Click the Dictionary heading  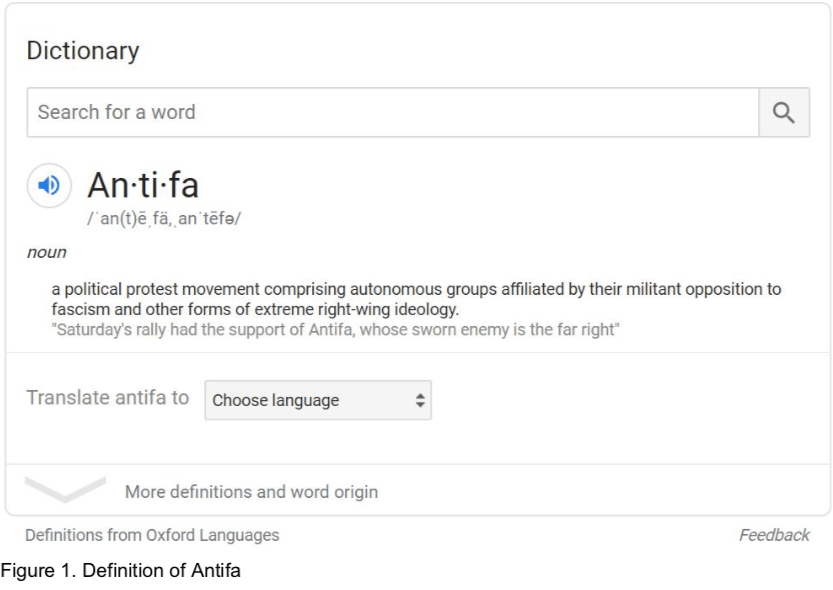point(83,51)
